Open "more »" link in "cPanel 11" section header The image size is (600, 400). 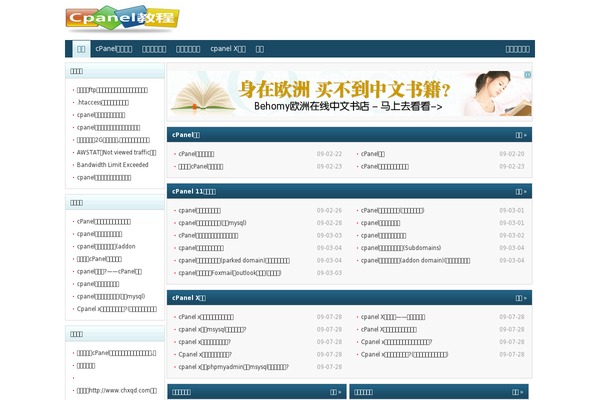tap(521, 191)
